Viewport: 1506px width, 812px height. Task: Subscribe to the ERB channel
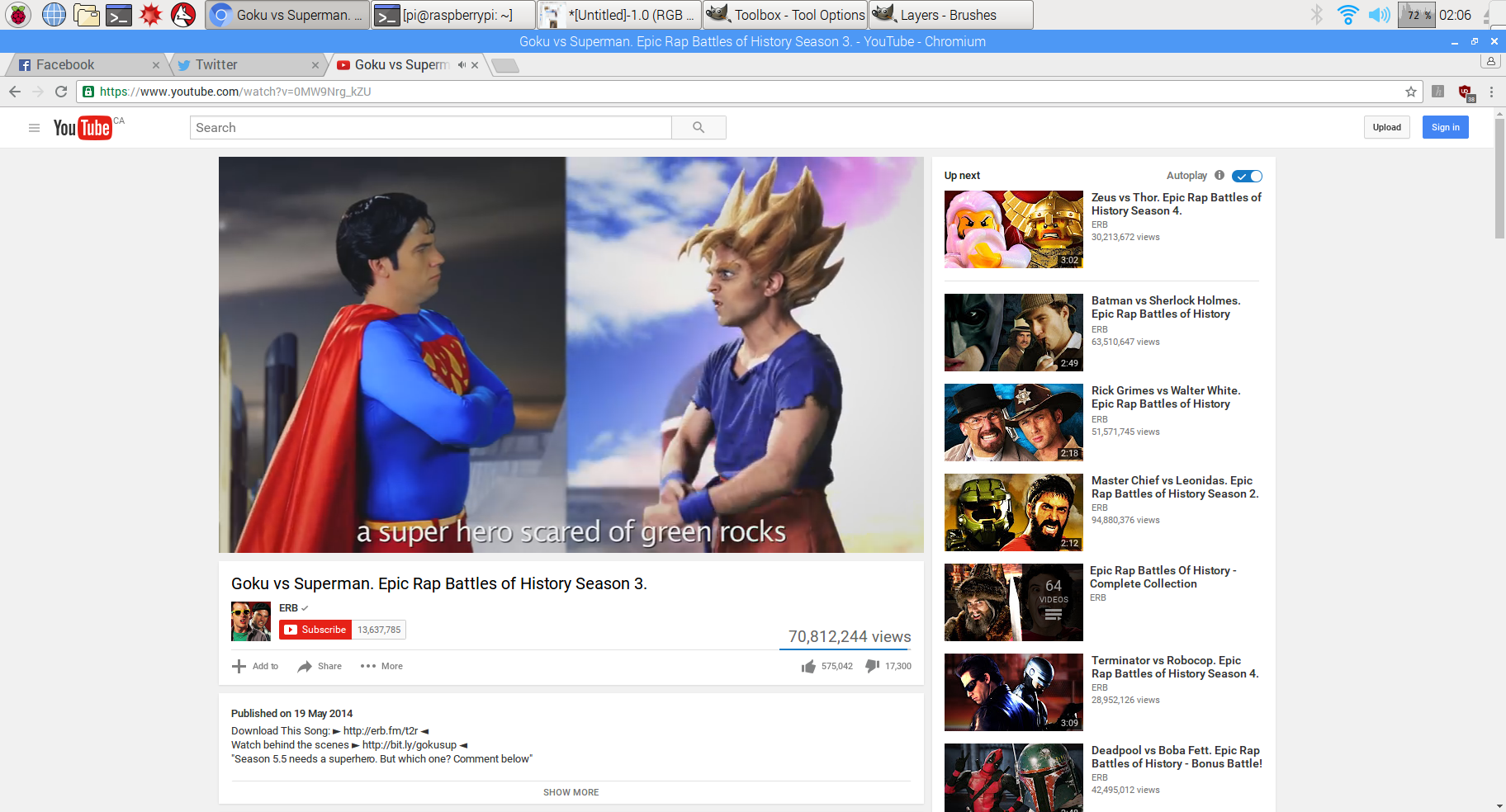point(315,630)
